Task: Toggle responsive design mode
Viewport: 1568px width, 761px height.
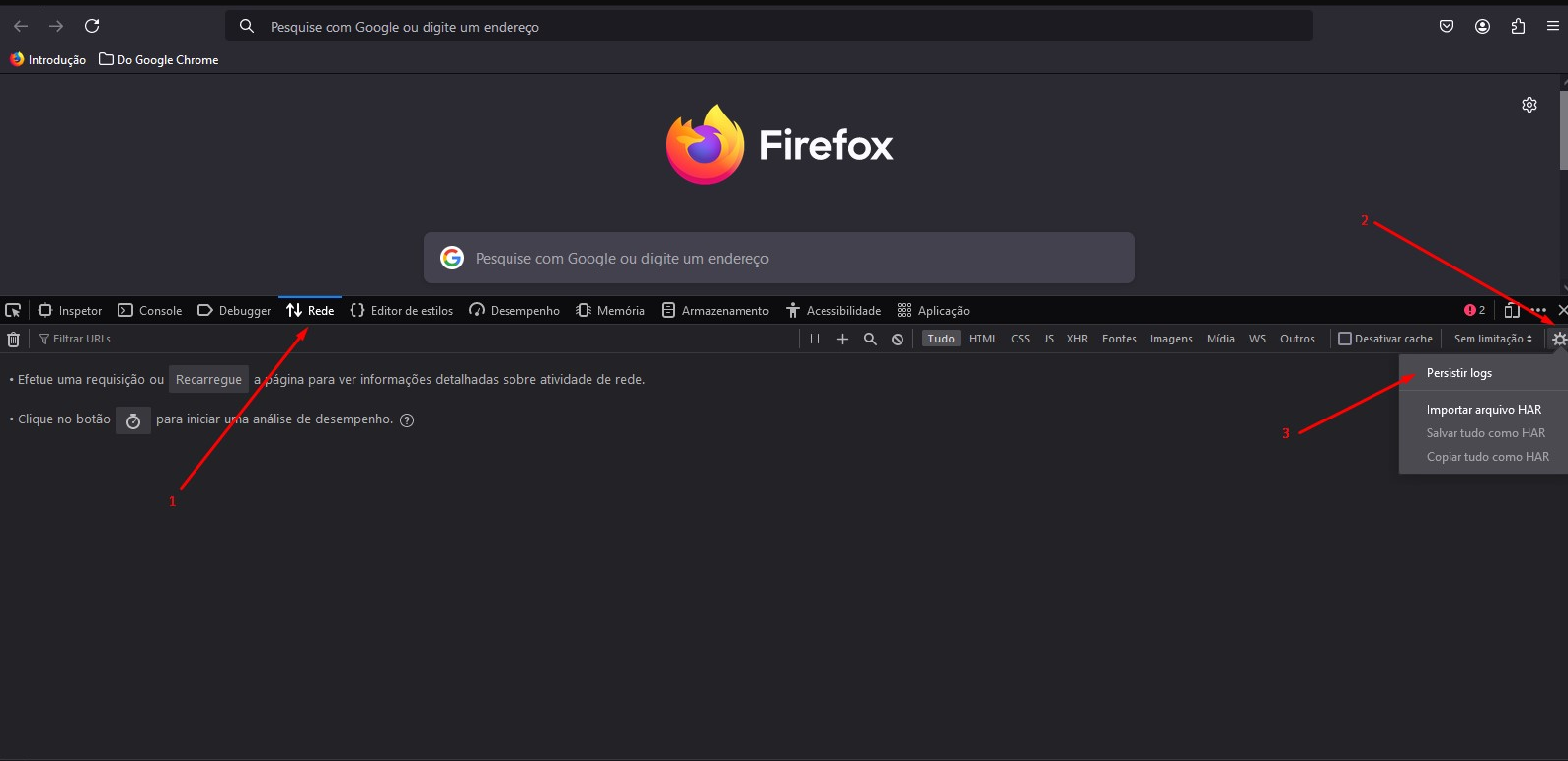Action: [x=1512, y=310]
